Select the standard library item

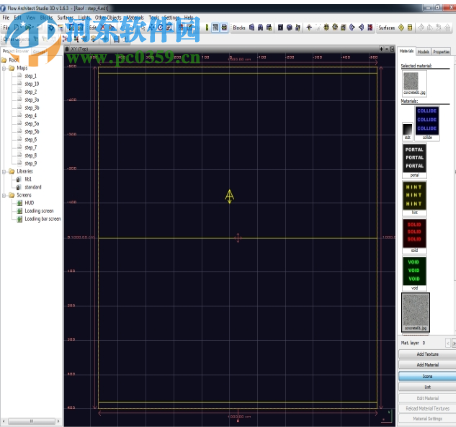[33, 187]
